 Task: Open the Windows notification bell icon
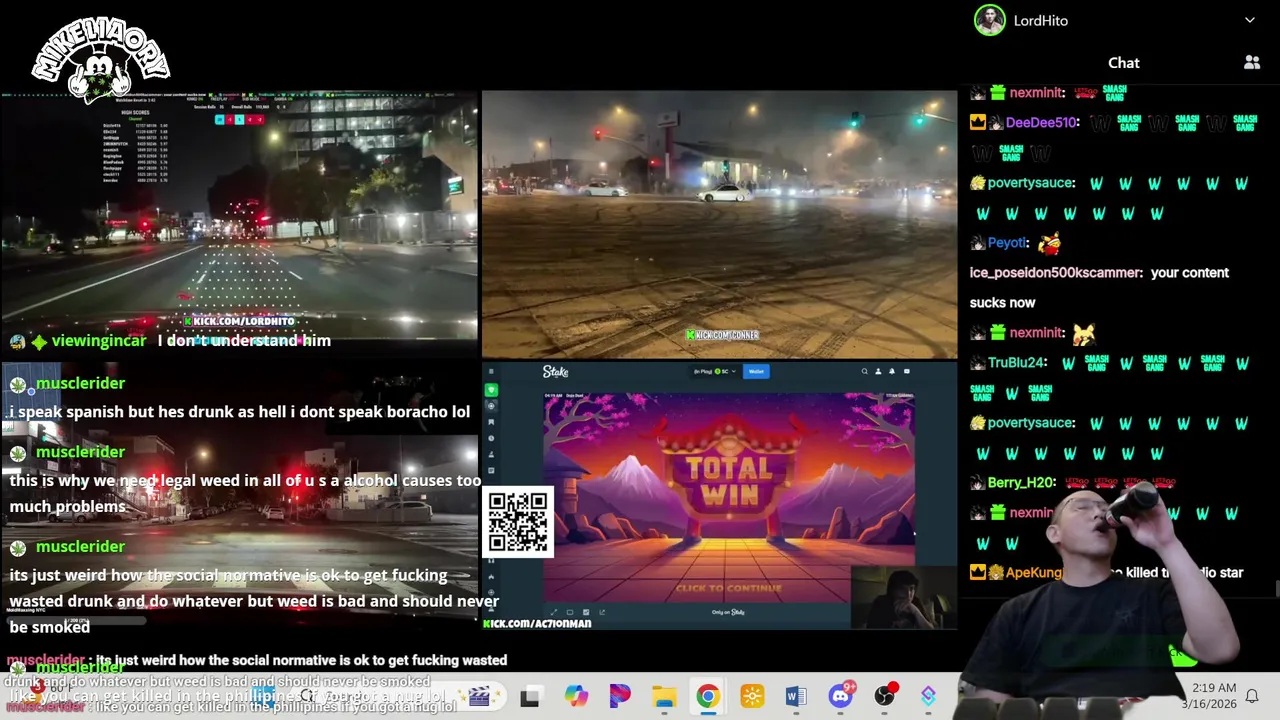coord(1252,696)
